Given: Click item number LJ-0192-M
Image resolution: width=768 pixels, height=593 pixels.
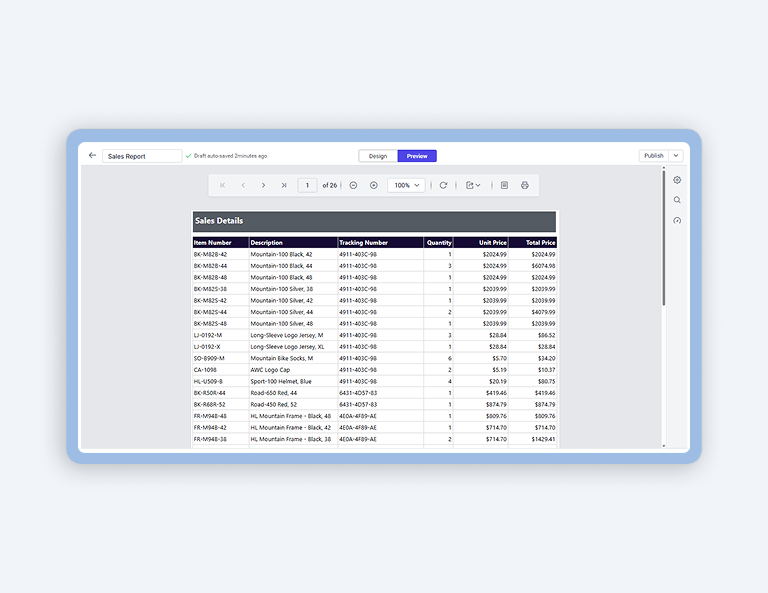Looking at the screenshot, I should (x=208, y=335).
